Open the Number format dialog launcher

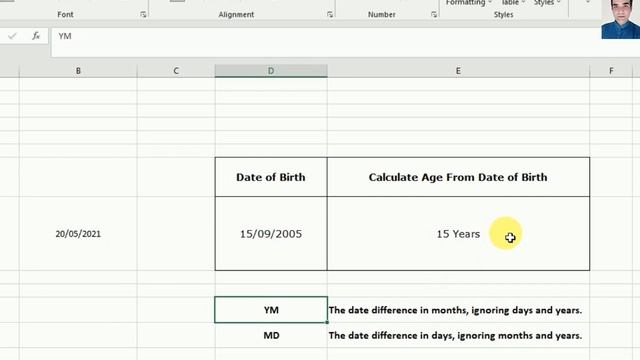tap(433, 15)
